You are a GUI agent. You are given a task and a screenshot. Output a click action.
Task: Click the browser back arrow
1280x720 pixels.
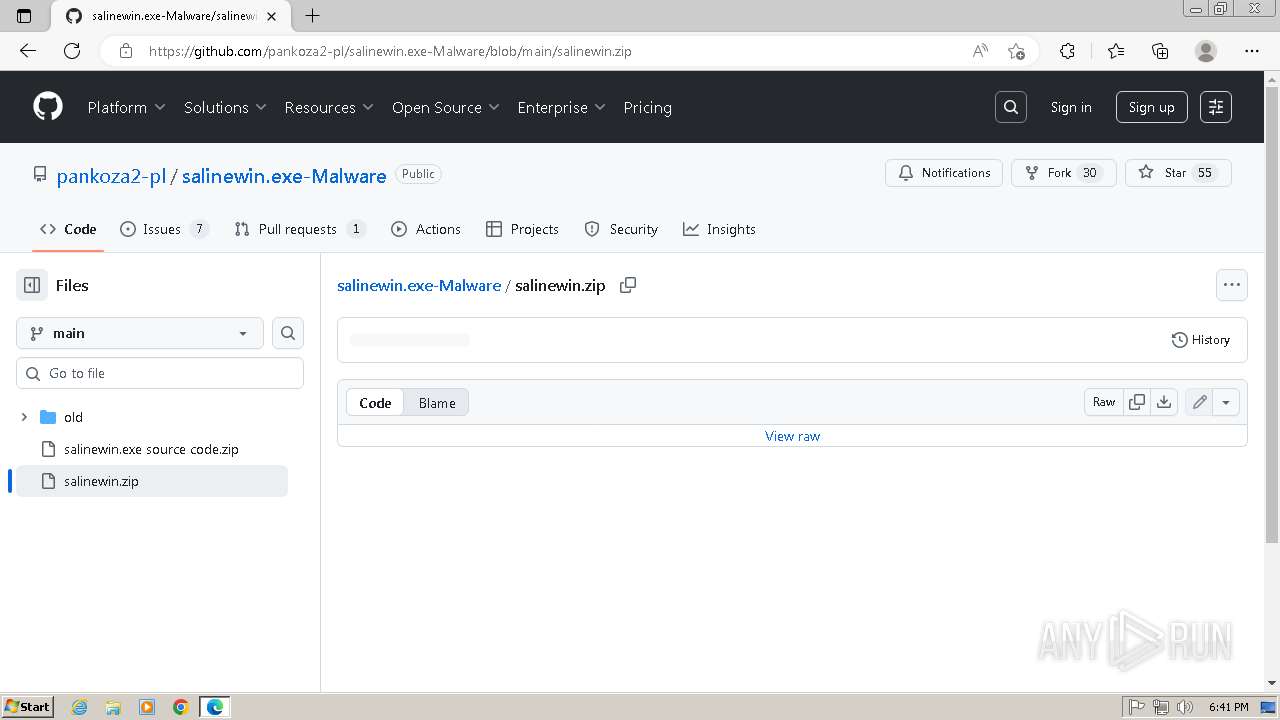(28, 51)
